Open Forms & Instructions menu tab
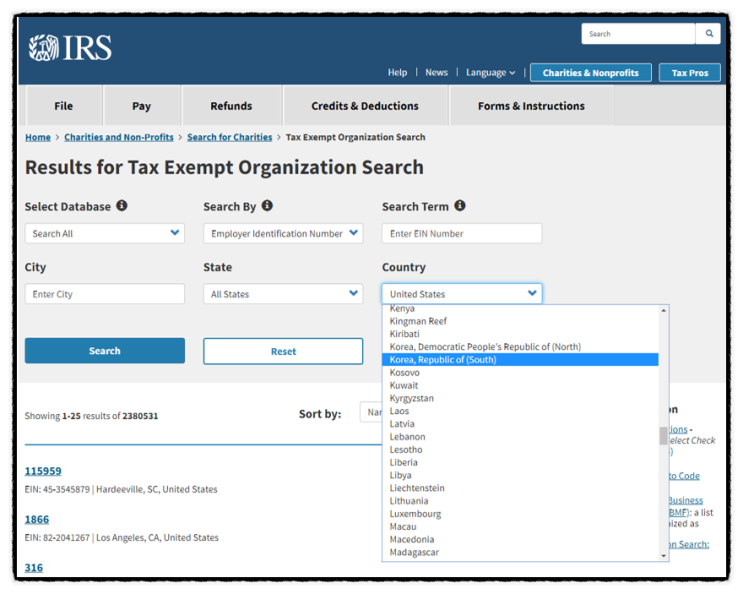Viewport: 743px width, 594px height. [531, 106]
